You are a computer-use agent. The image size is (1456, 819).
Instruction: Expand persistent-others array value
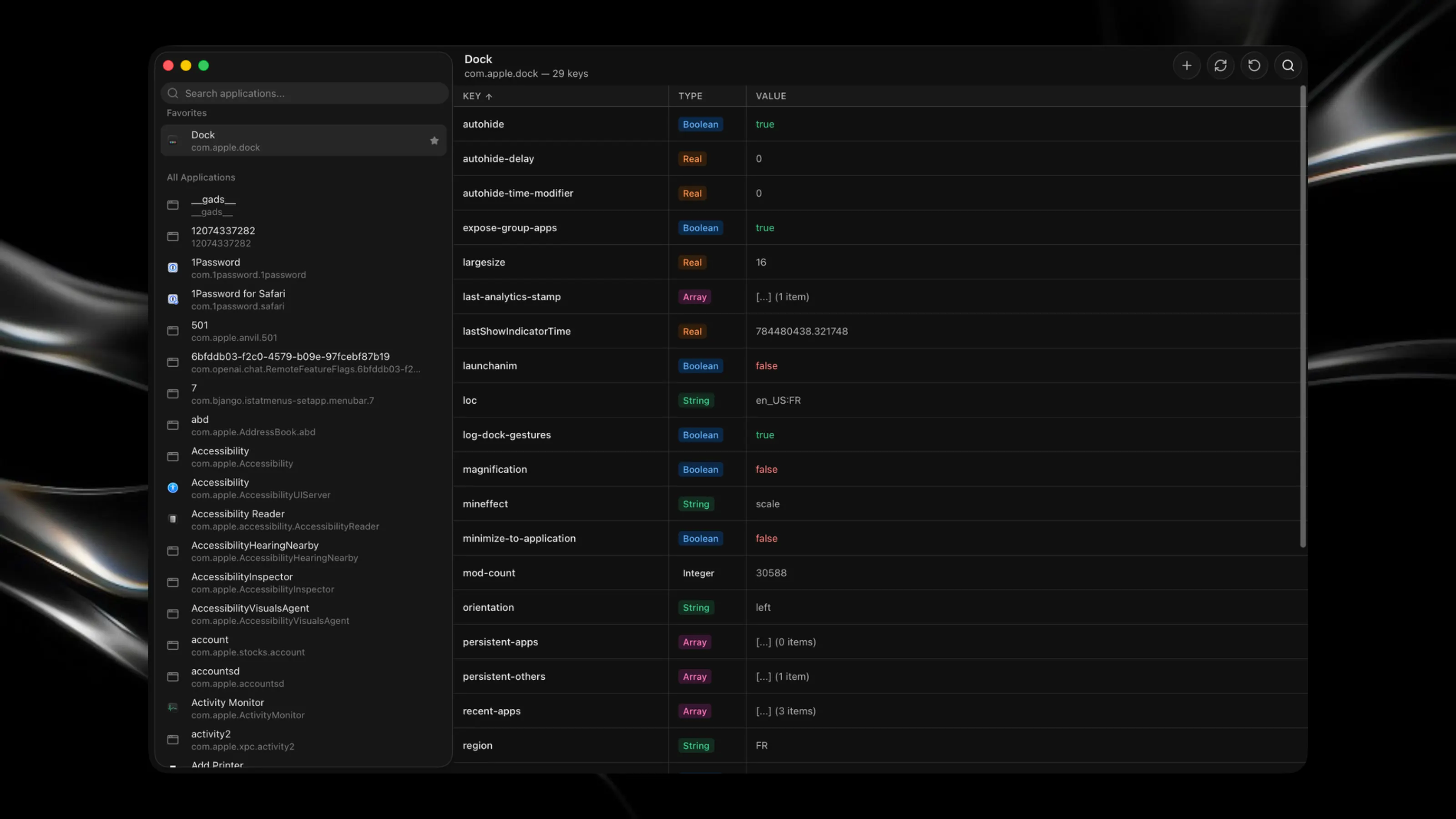pos(782,677)
